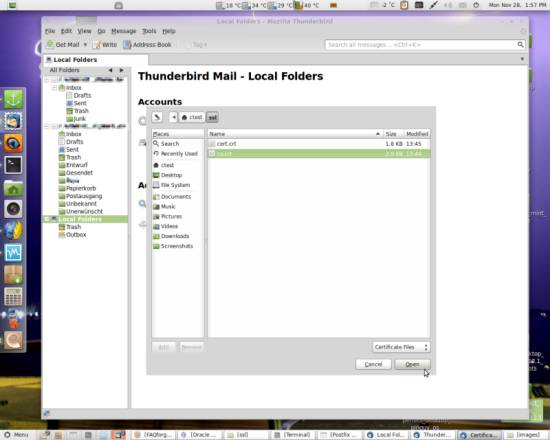Viewport: 550px width, 440px height.
Task: Open the Go menu in Thunderbird
Action: point(101,31)
